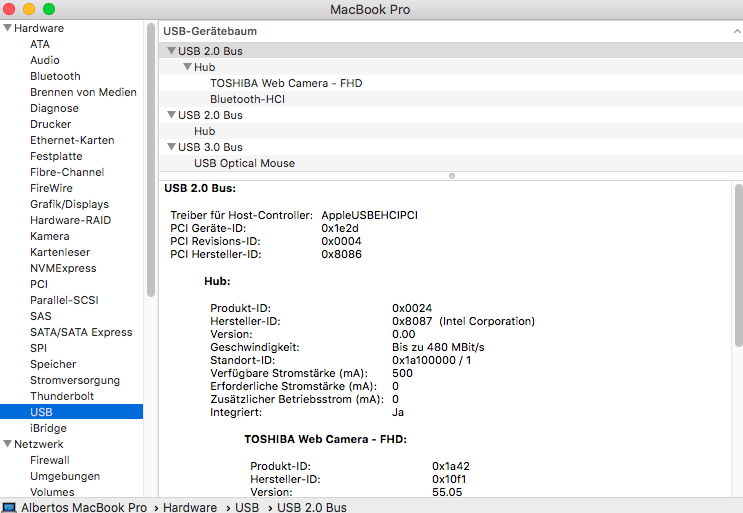Click the computer icon in path bar
This screenshot has height=513, width=743.
[x=9, y=507]
